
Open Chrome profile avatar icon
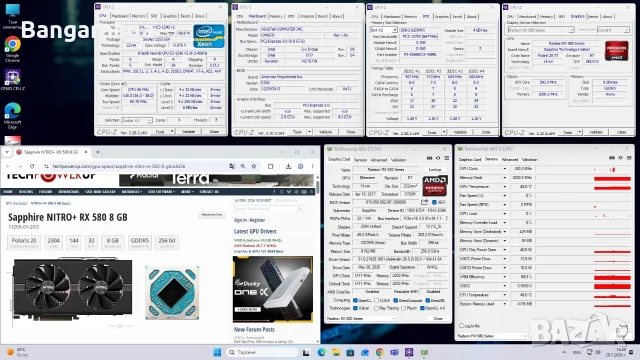tap(300, 166)
